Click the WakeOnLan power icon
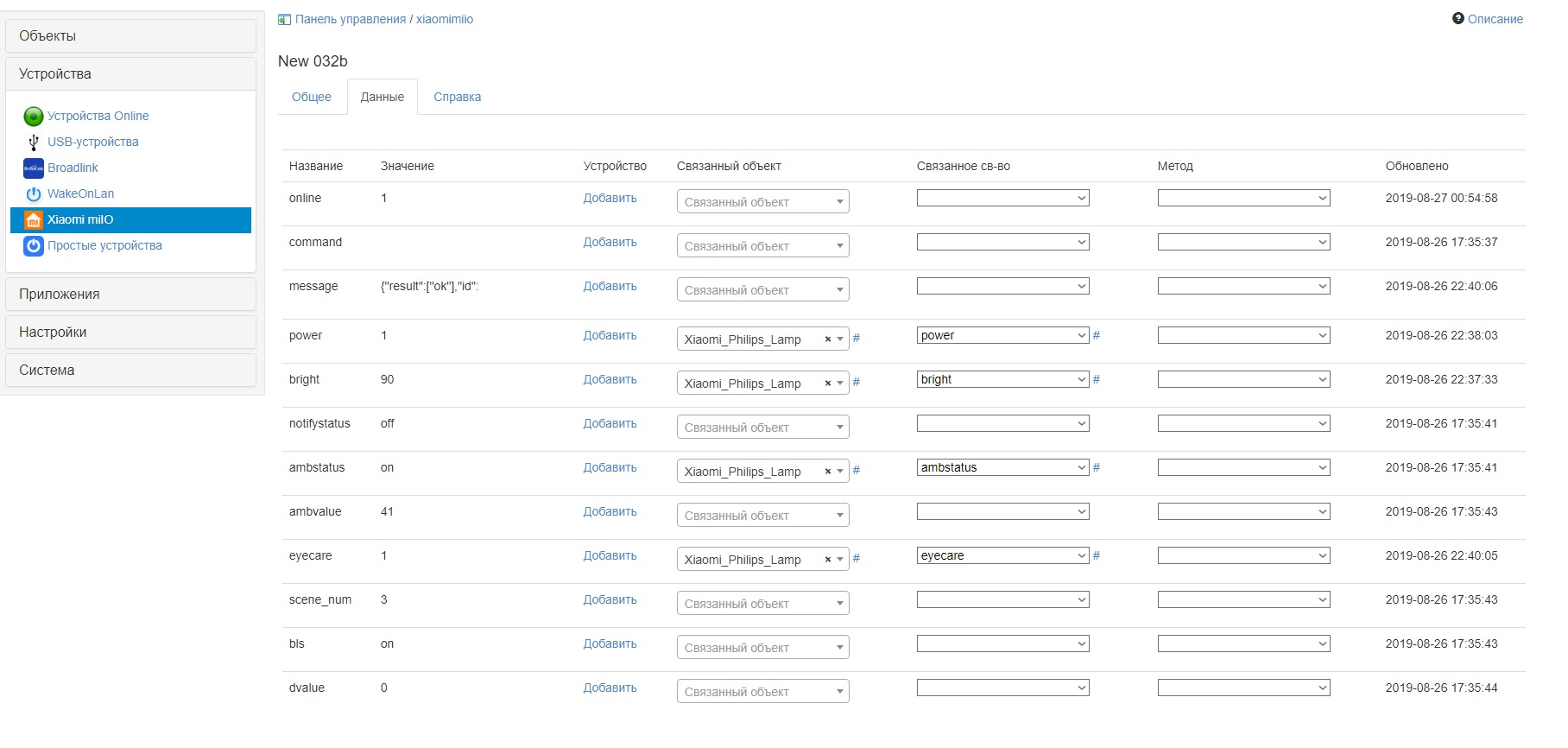 click(x=34, y=194)
